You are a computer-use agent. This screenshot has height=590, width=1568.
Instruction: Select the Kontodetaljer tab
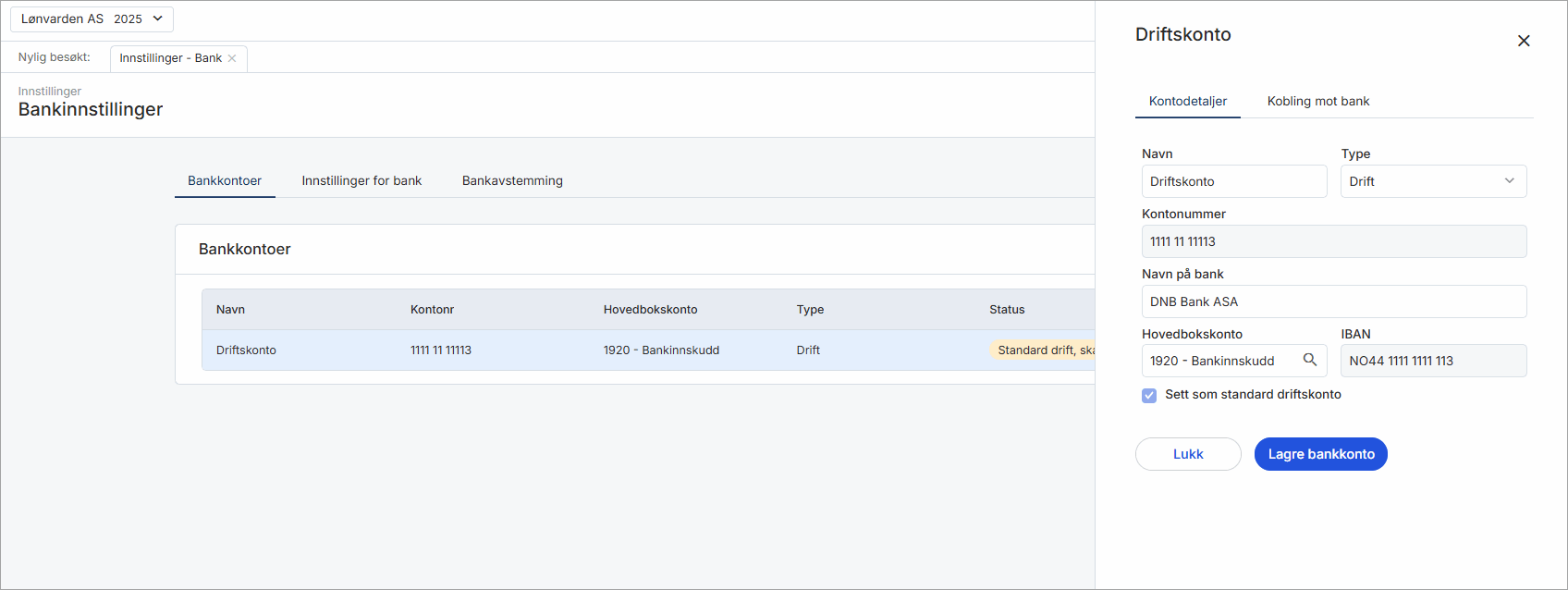1187,101
